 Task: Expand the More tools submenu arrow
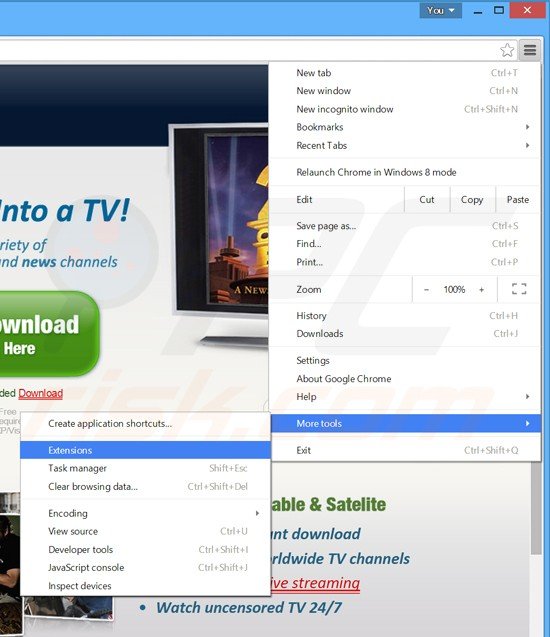click(527, 423)
